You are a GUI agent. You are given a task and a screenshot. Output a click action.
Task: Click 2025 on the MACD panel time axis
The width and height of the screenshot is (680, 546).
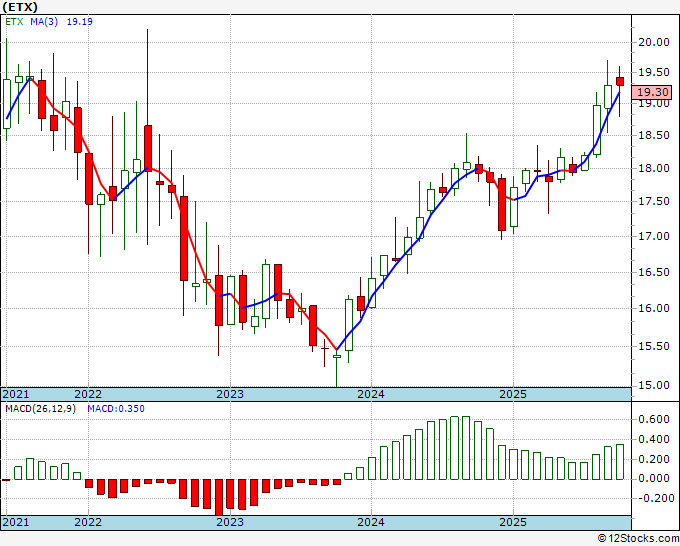pos(513,522)
